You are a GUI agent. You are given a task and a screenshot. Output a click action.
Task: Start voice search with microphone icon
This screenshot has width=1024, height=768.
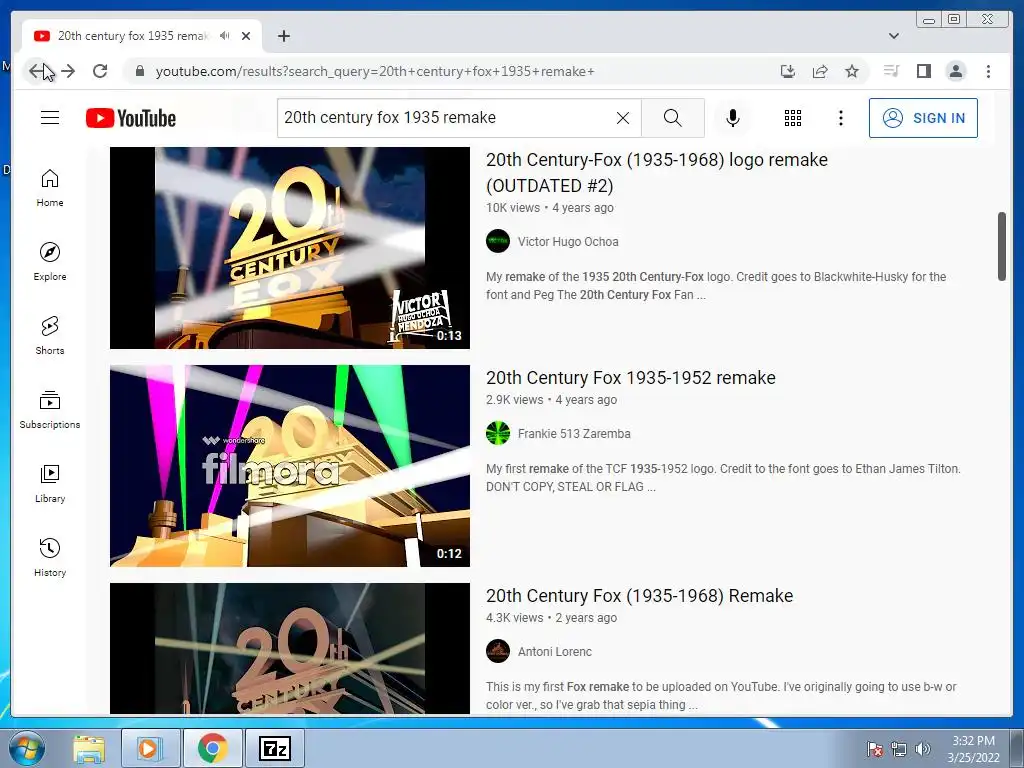733,118
